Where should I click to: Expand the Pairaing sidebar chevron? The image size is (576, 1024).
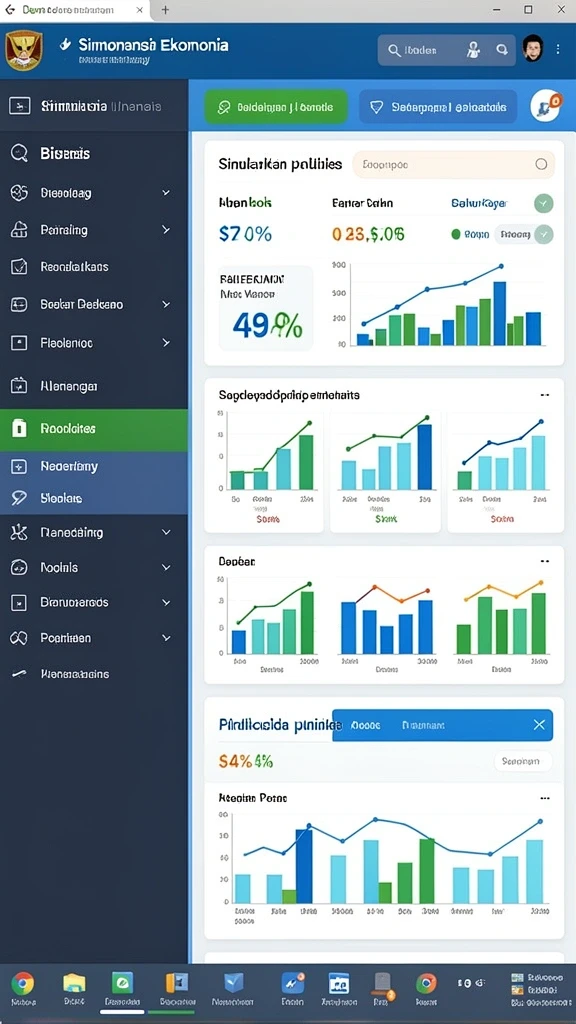[166, 230]
